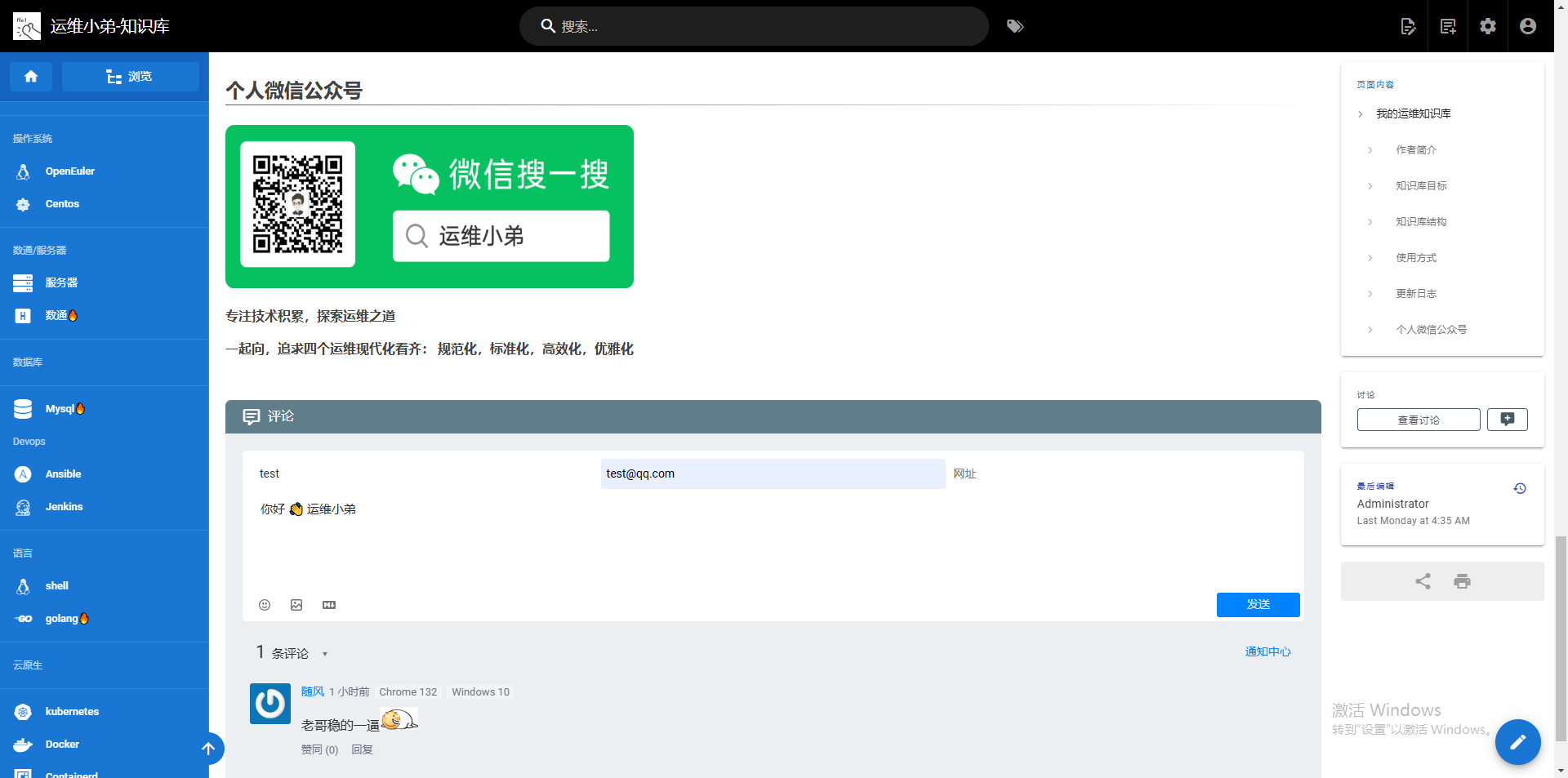Expand 我的运维知识库 in page contents
The height and width of the screenshot is (778, 1568).
pos(1361,114)
